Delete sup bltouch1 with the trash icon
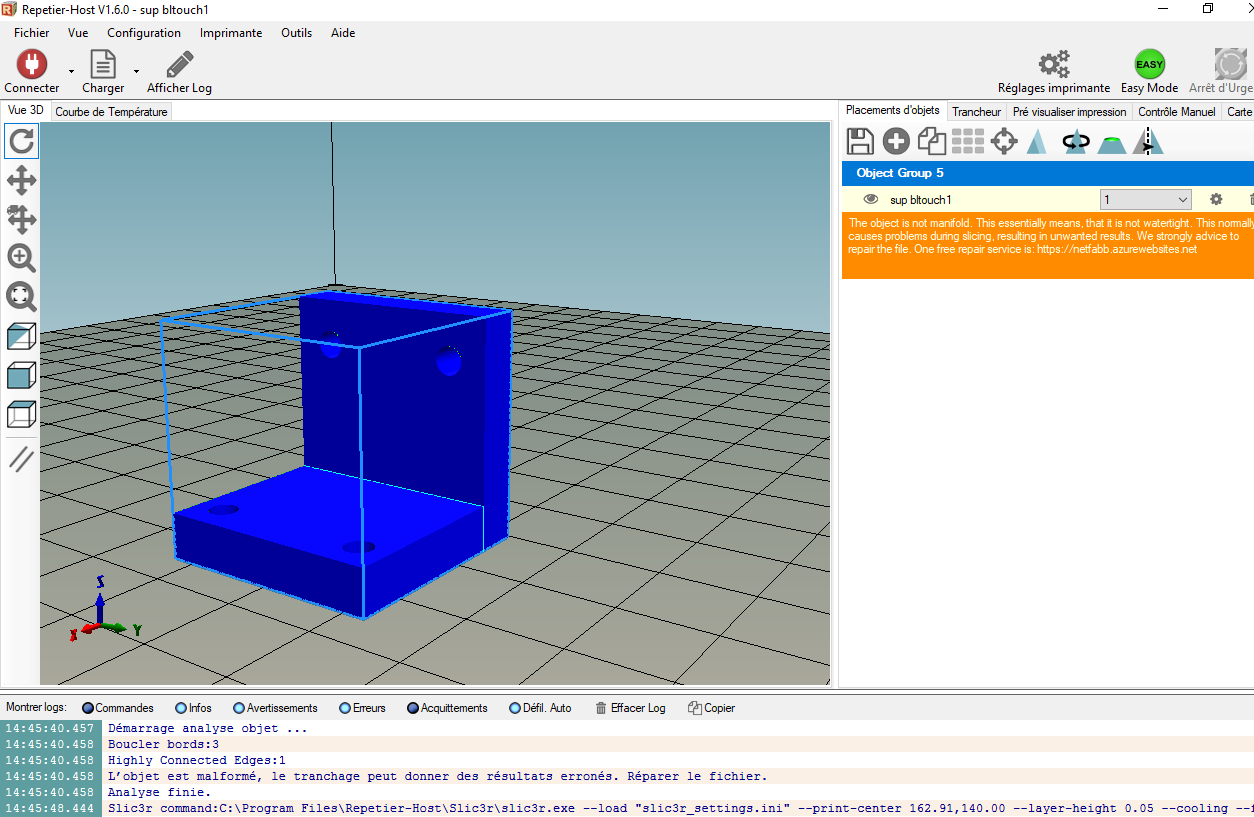This screenshot has width=1254, height=817. pos(1251,200)
